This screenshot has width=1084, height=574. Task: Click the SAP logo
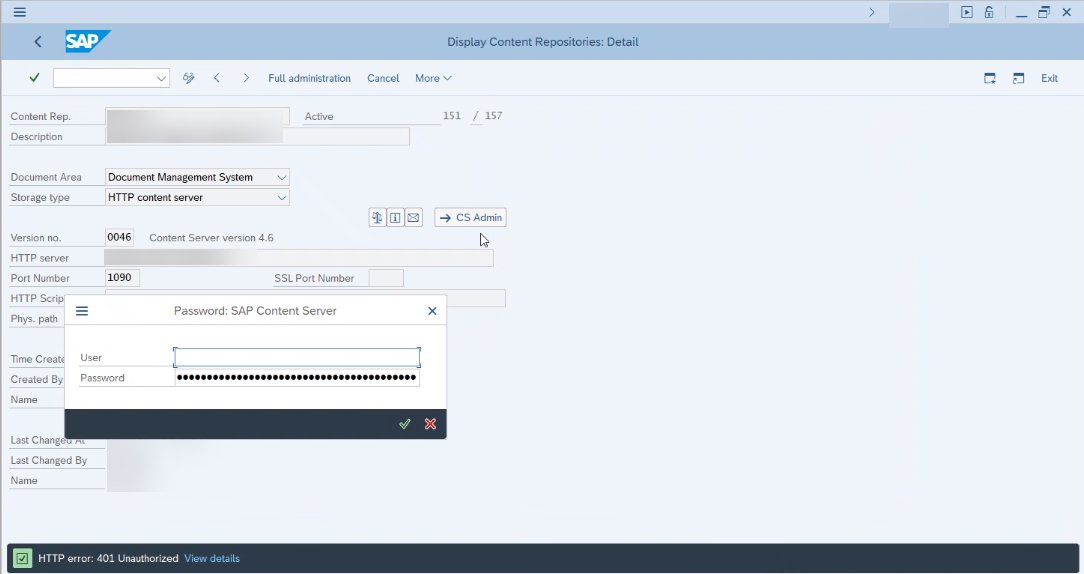pyautogui.click(x=88, y=41)
